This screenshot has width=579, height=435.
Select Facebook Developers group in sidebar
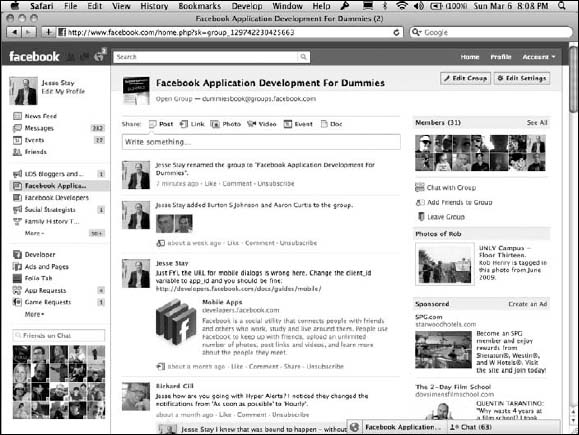point(56,198)
